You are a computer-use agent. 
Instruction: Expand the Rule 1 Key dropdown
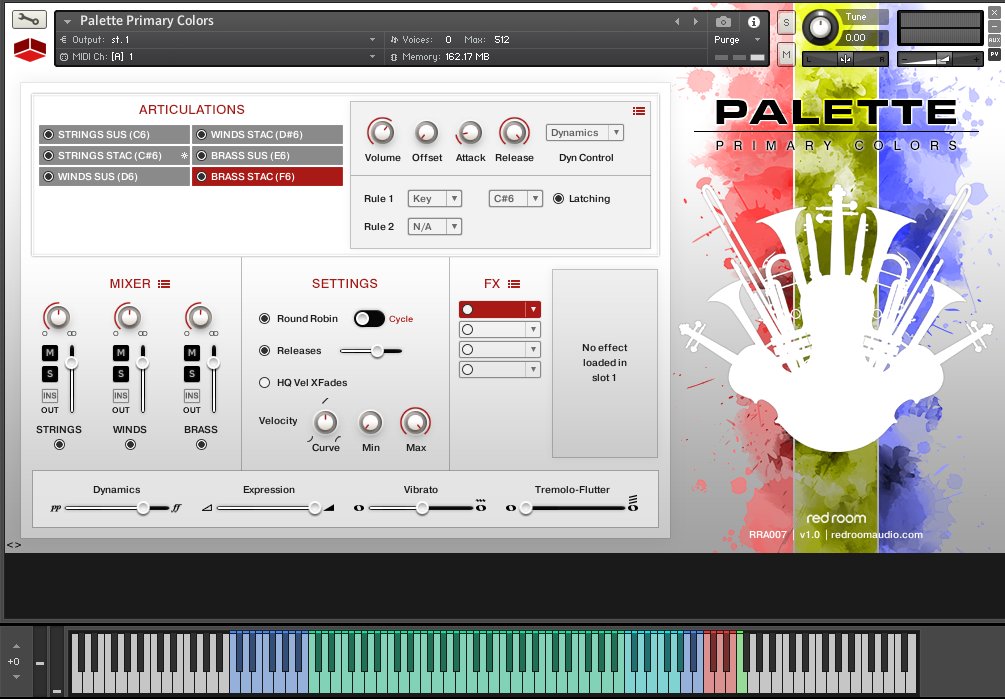coord(435,199)
